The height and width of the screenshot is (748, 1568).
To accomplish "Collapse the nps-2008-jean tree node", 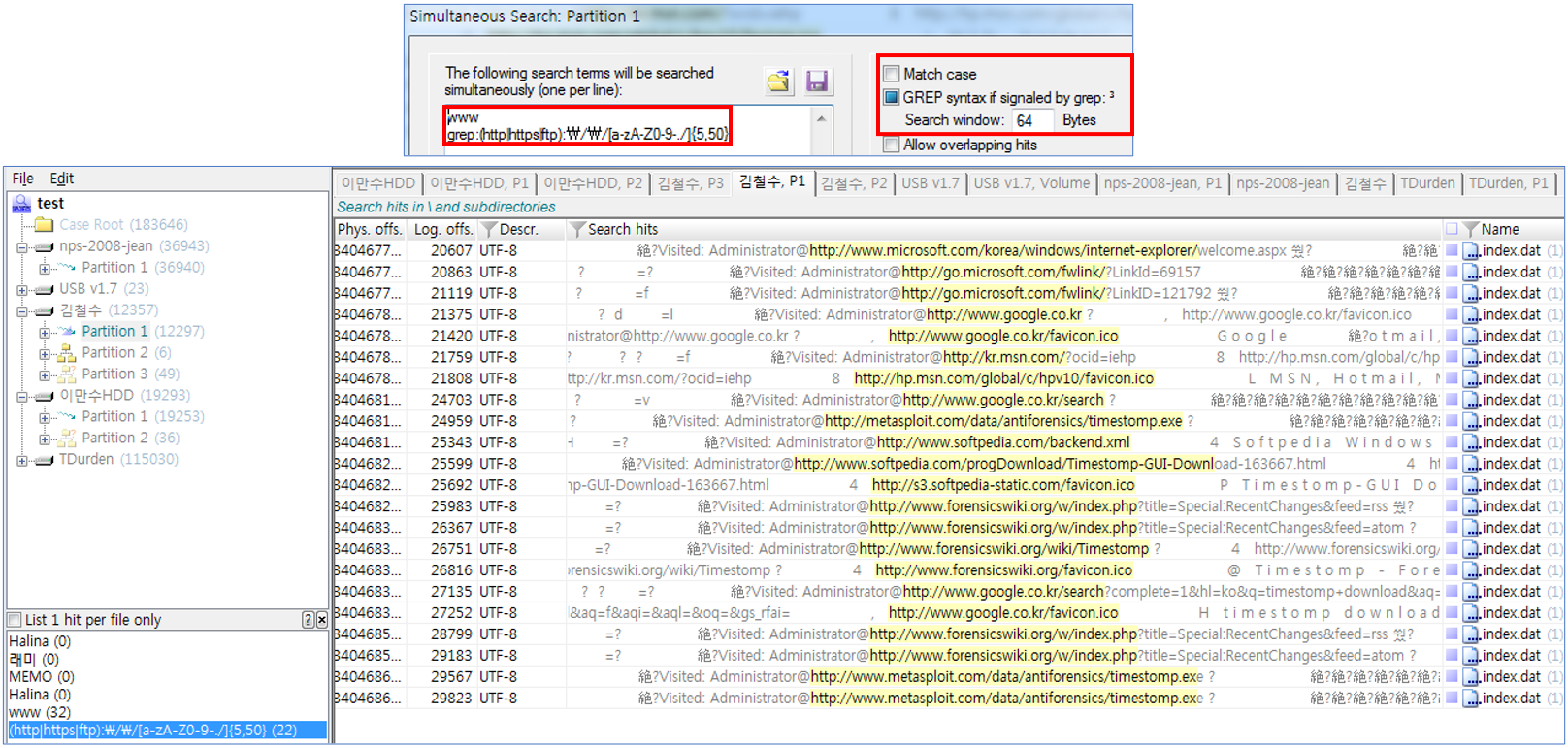I will [x=21, y=247].
